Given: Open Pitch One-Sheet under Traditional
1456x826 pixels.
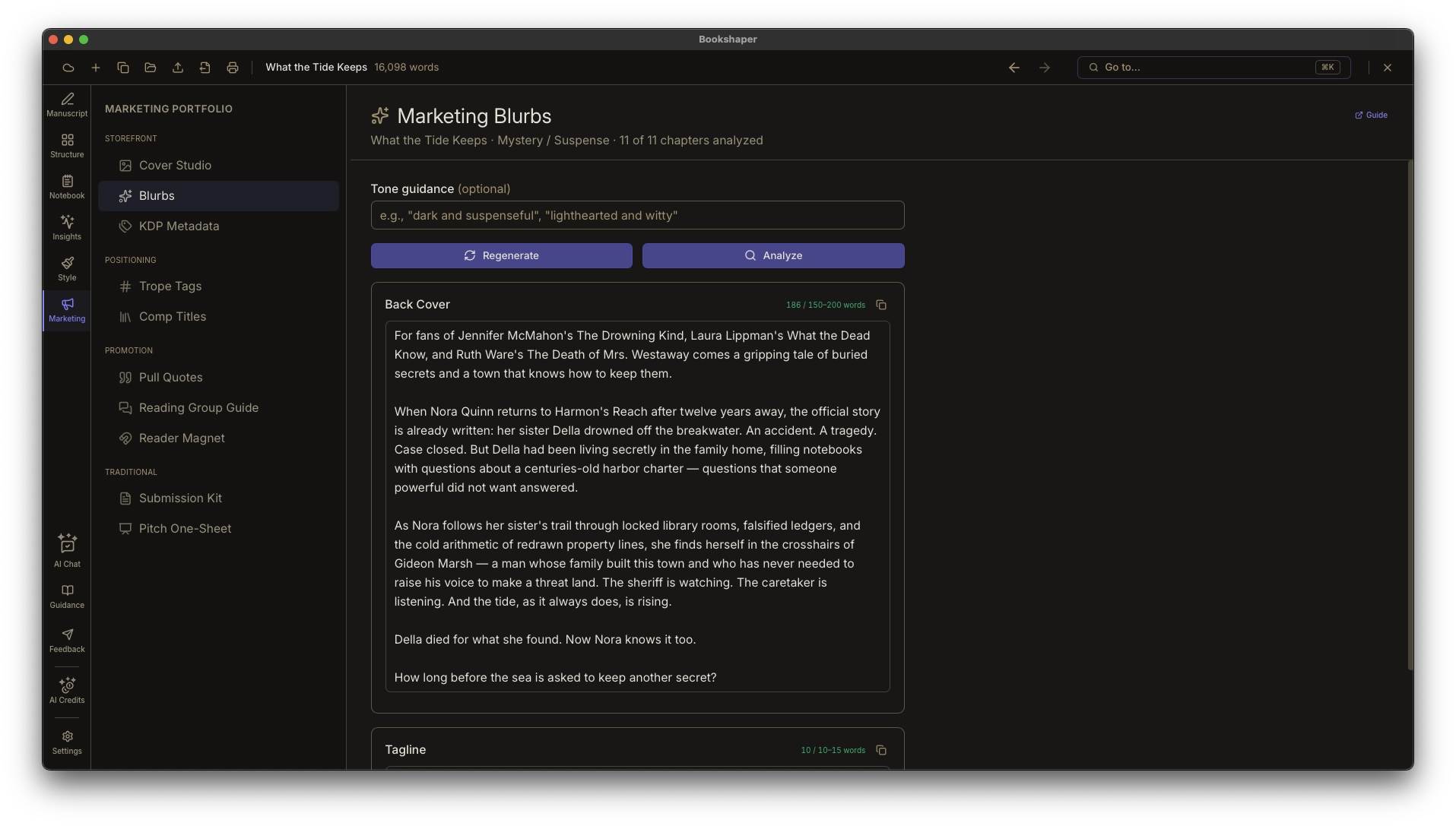Looking at the screenshot, I should pyautogui.click(x=218, y=529).
